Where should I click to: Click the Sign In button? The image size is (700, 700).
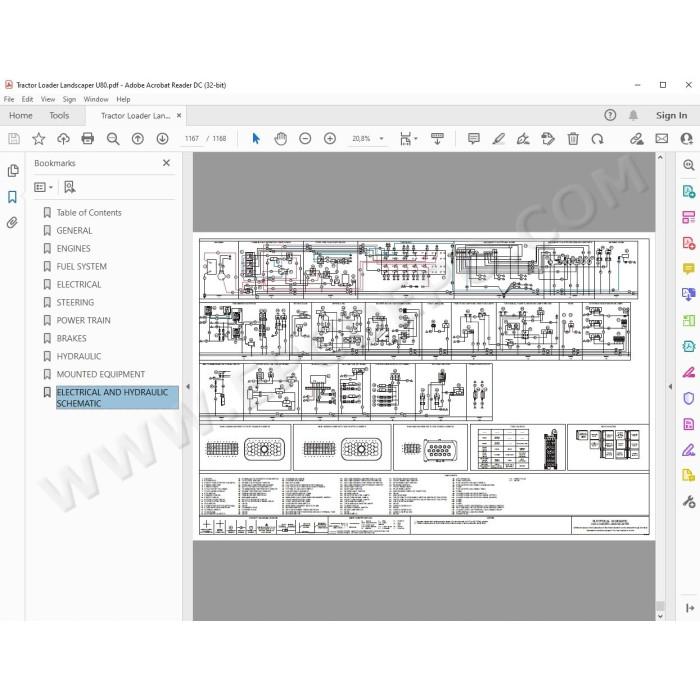coord(671,115)
